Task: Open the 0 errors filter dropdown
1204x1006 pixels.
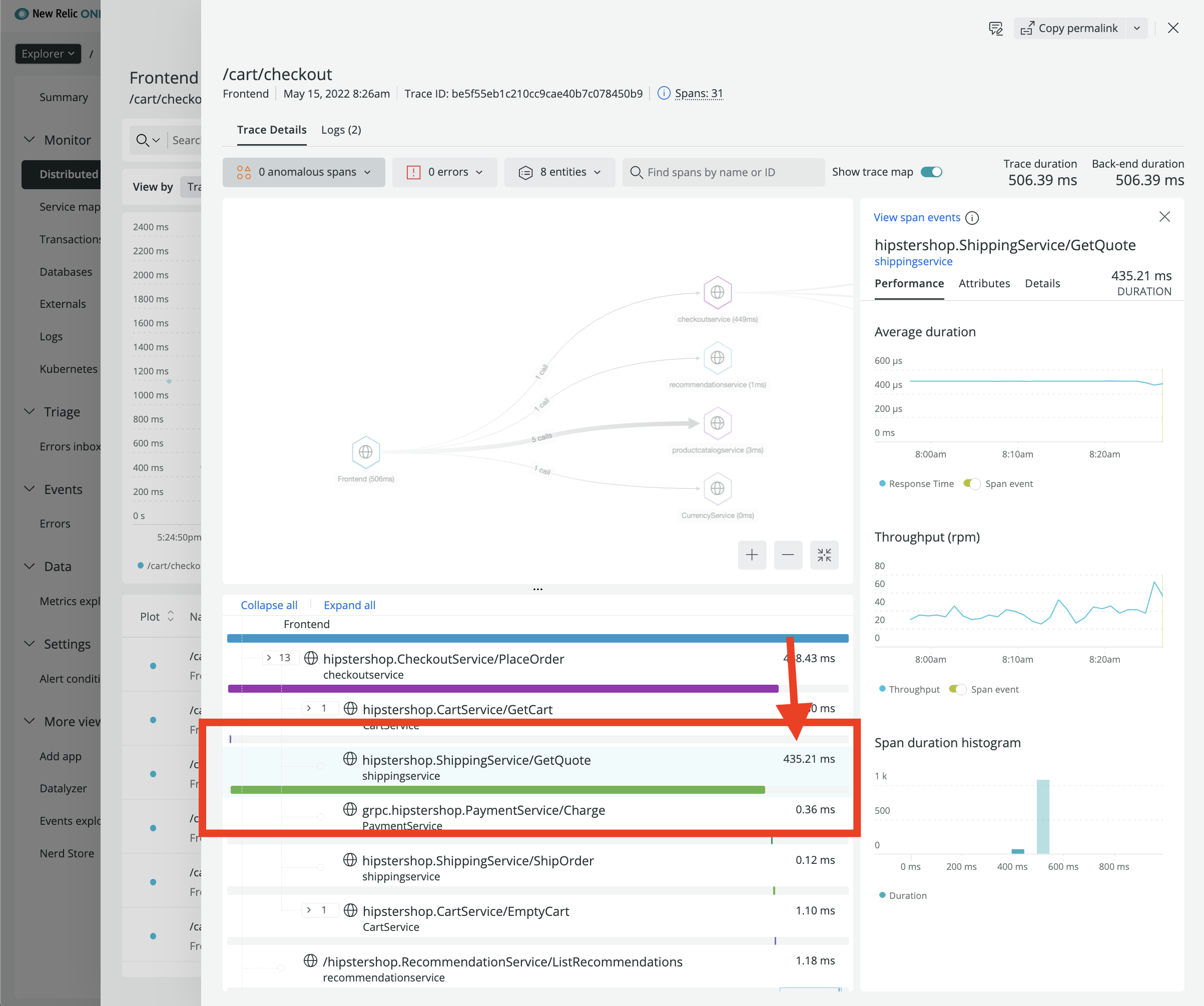Action: coord(444,172)
